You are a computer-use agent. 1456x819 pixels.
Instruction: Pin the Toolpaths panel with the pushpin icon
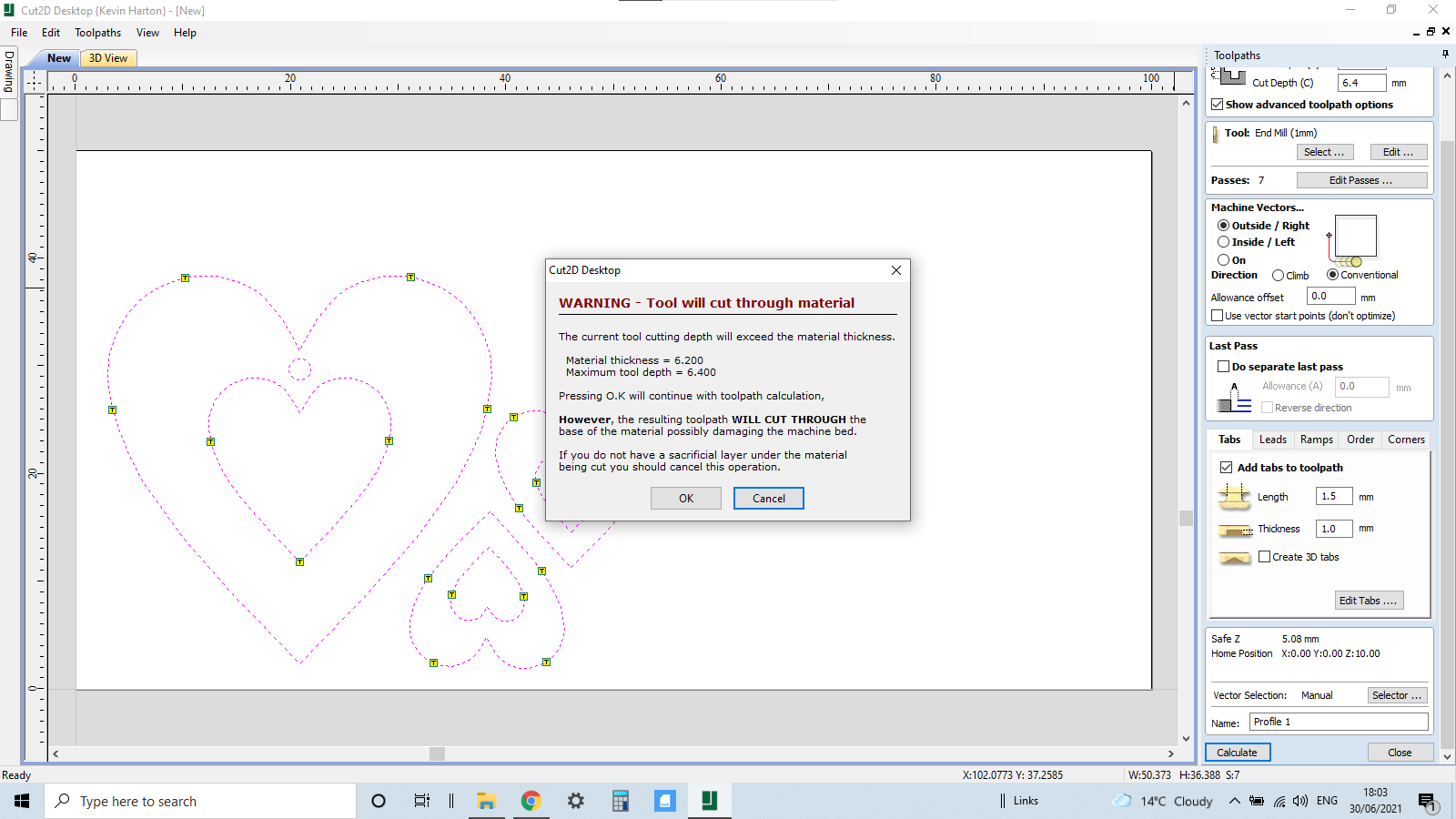[x=1445, y=55]
